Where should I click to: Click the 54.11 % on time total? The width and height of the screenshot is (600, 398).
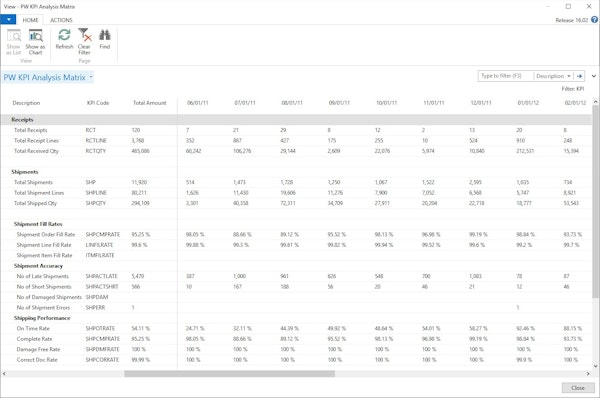pyautogui.click(x=141, y=328)
